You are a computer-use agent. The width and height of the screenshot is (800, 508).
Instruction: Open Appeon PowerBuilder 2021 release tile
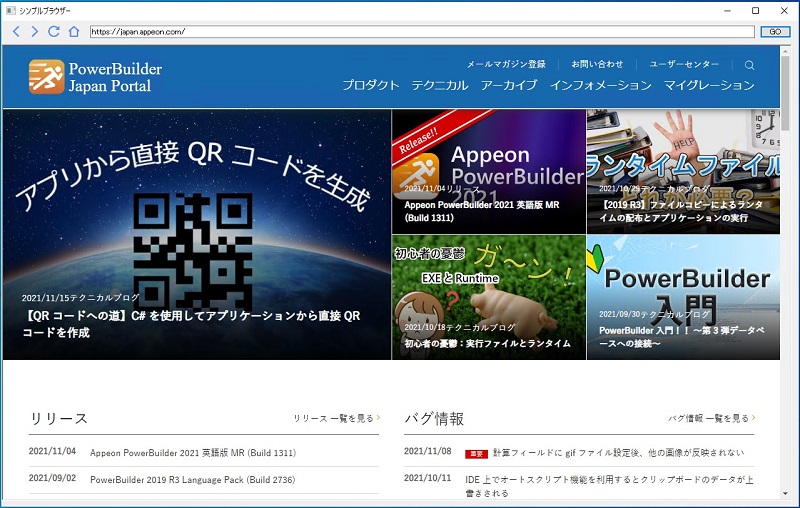tap(489, 171)
